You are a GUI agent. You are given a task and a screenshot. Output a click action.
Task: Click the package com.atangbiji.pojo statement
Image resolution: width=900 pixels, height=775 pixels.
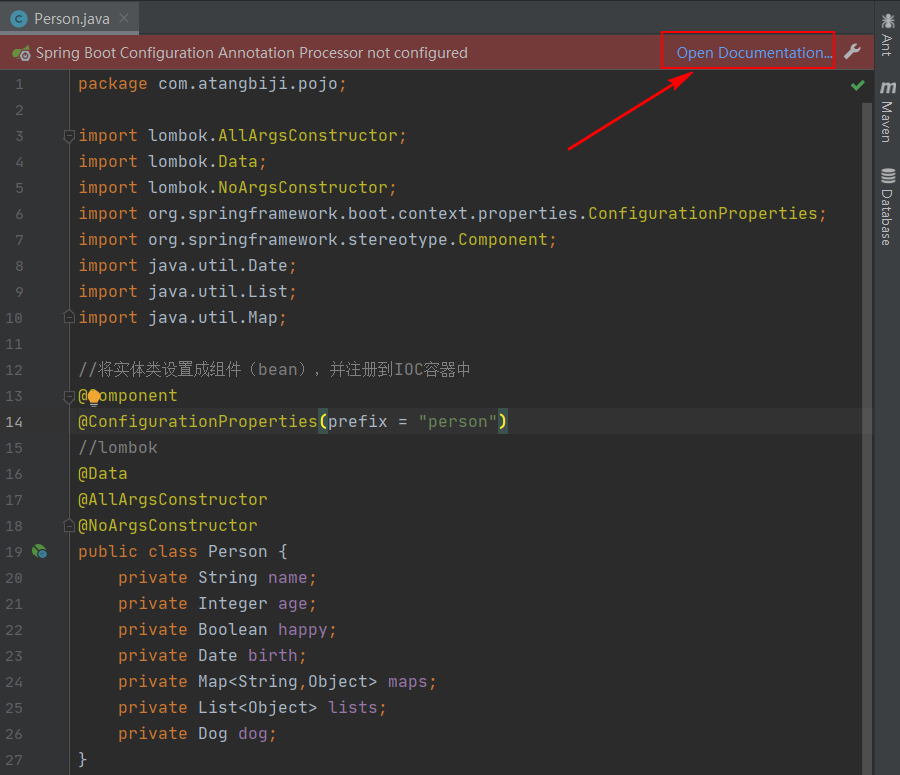point(212,84)
